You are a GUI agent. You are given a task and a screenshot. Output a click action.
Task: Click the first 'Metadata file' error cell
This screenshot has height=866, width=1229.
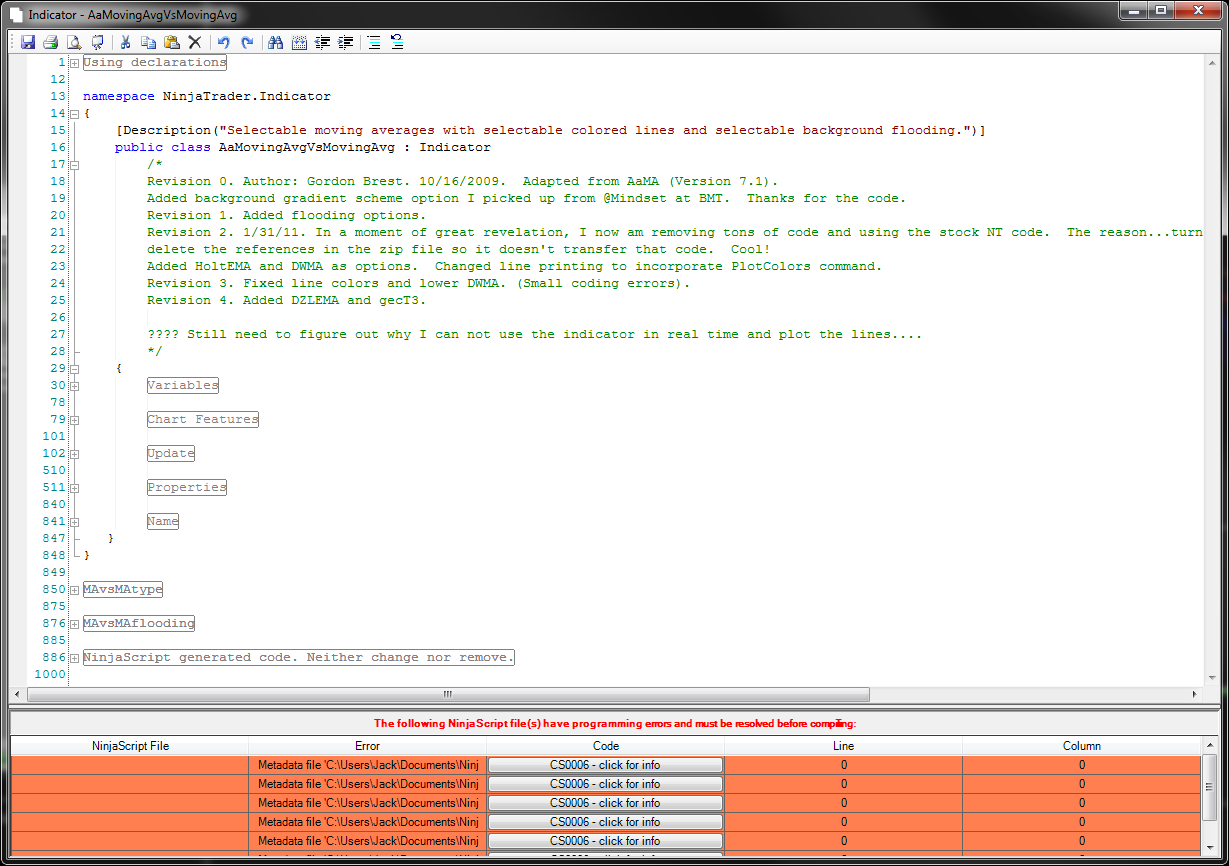coord(367,765)
